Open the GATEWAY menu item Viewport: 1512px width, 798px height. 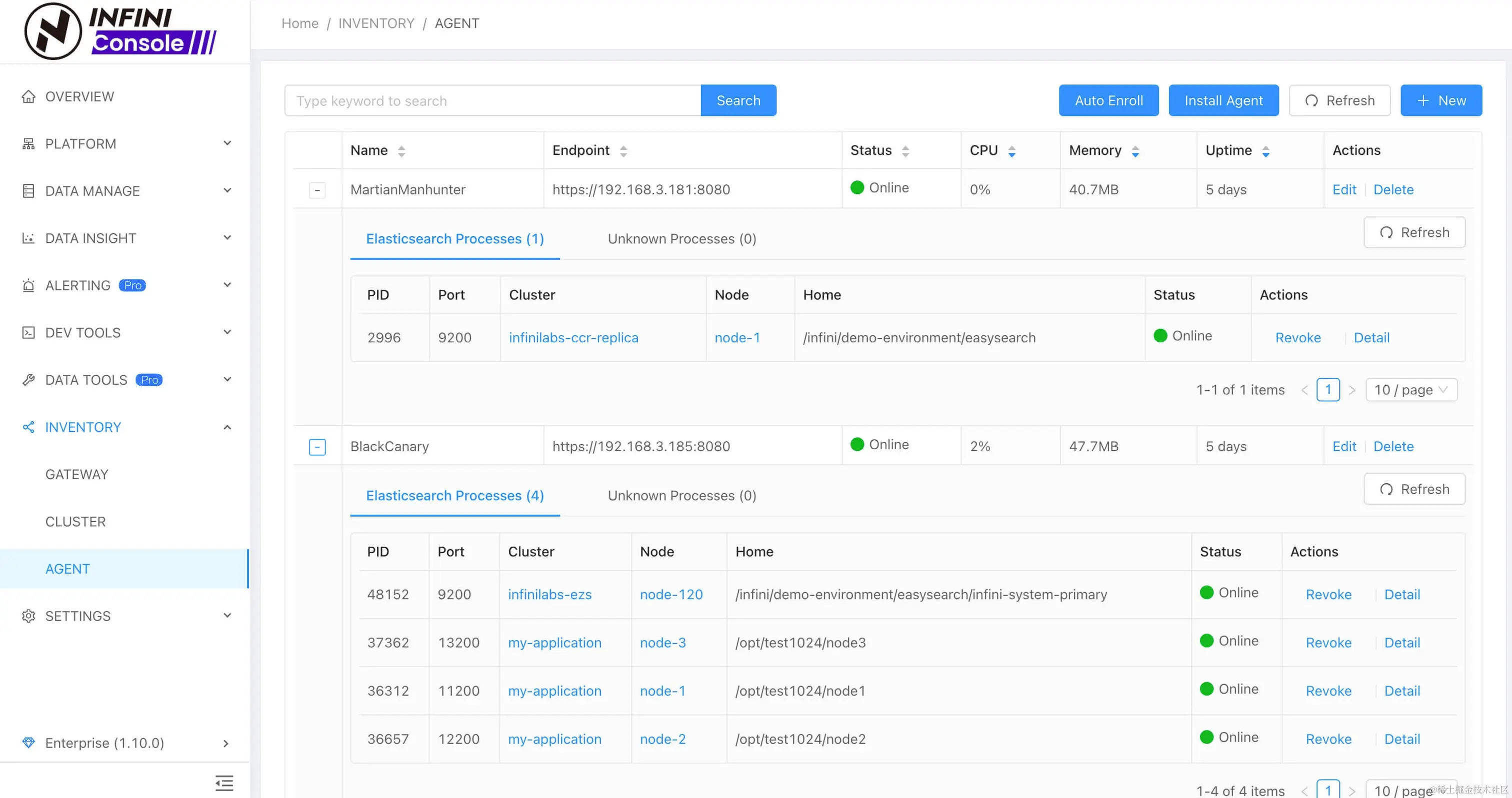[x=77, y=474]
